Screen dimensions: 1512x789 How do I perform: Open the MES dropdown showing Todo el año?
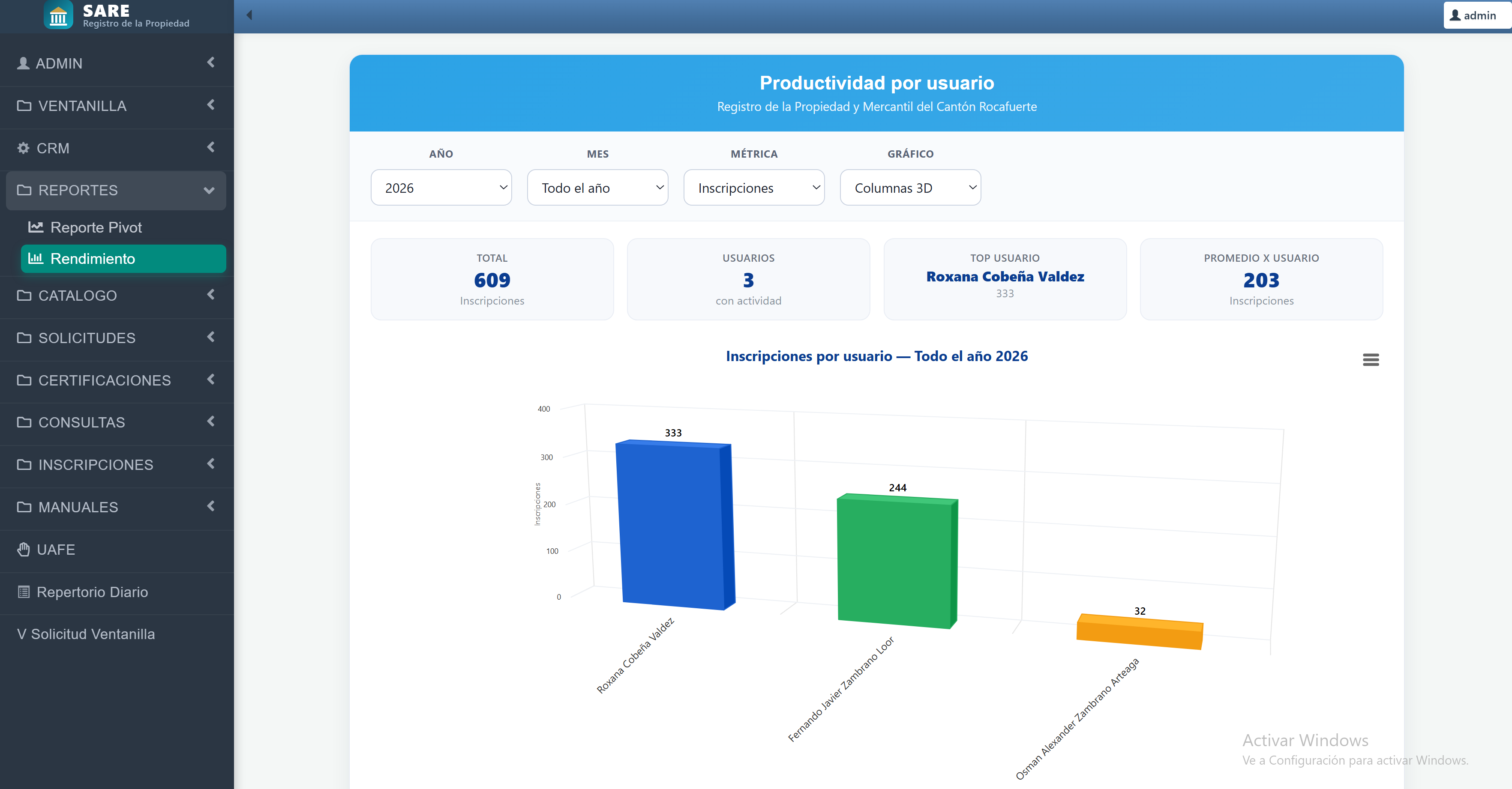click(597, 188)
